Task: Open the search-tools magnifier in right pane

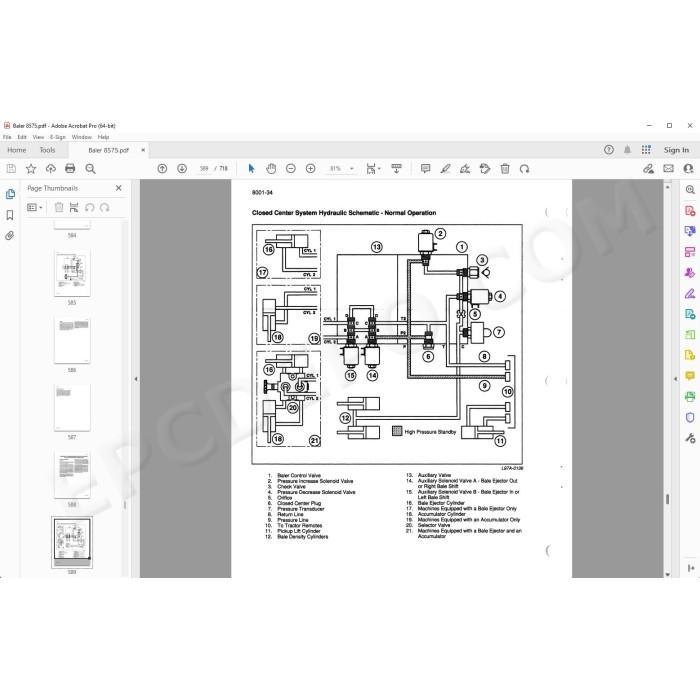Action: [x=690, y=190]
